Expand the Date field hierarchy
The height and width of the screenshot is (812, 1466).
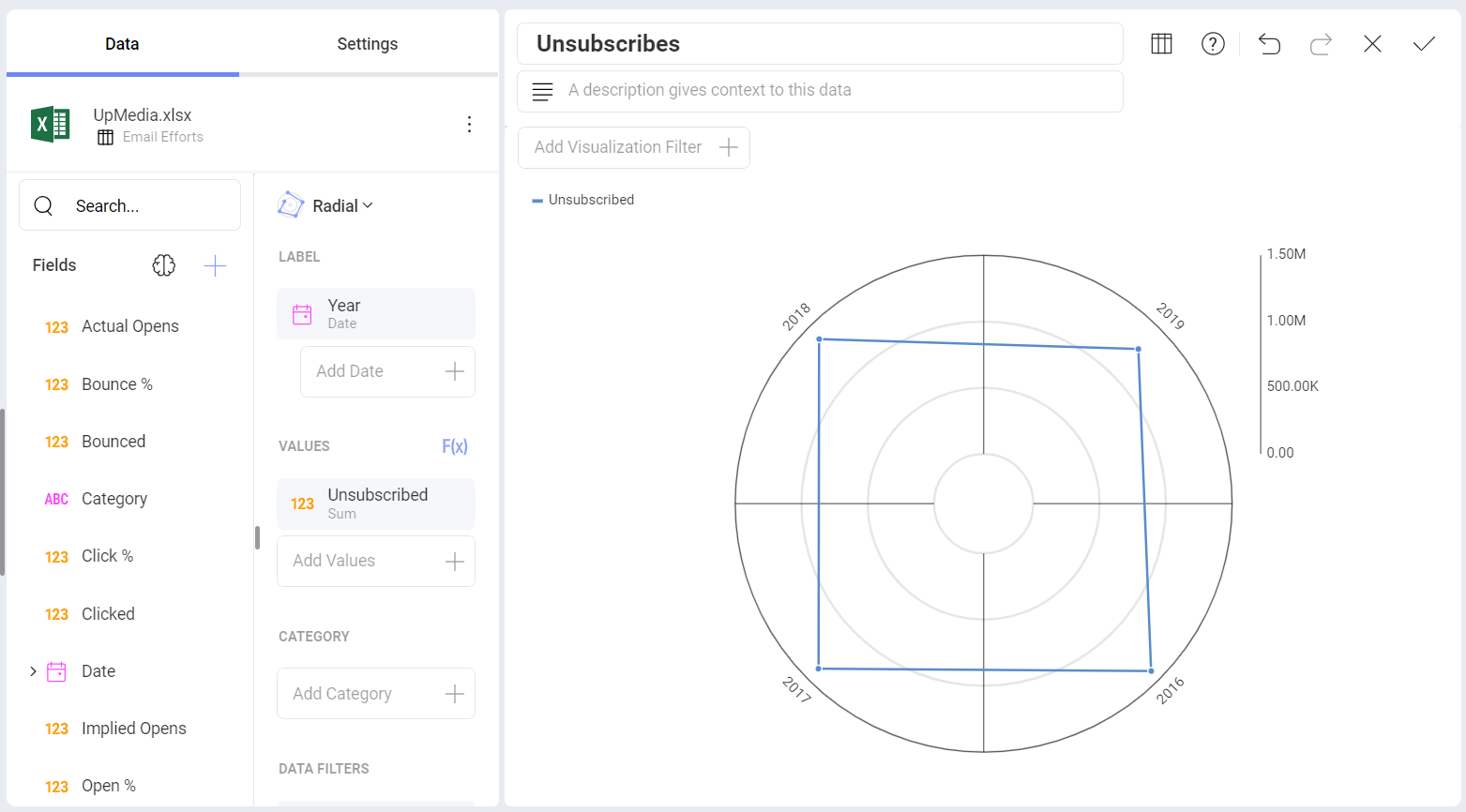33,671
